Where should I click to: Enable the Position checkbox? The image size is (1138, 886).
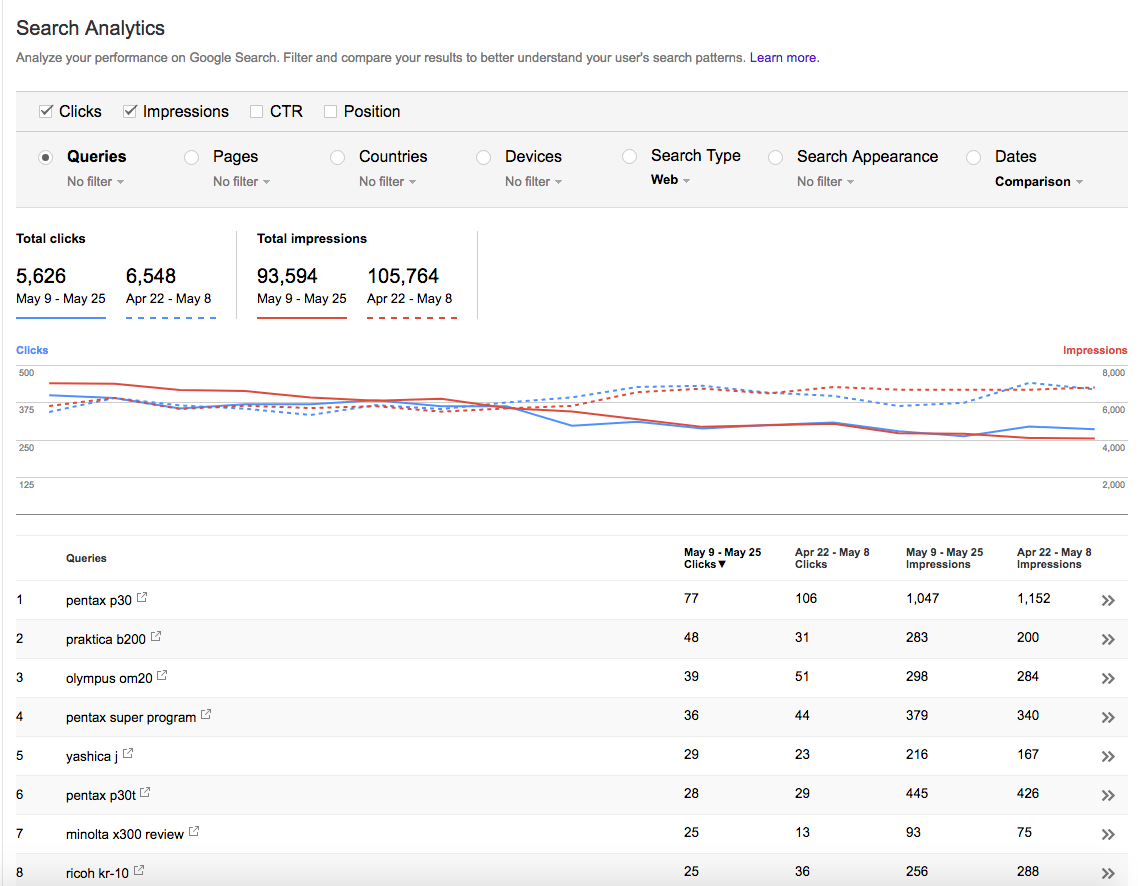[330, 111]
